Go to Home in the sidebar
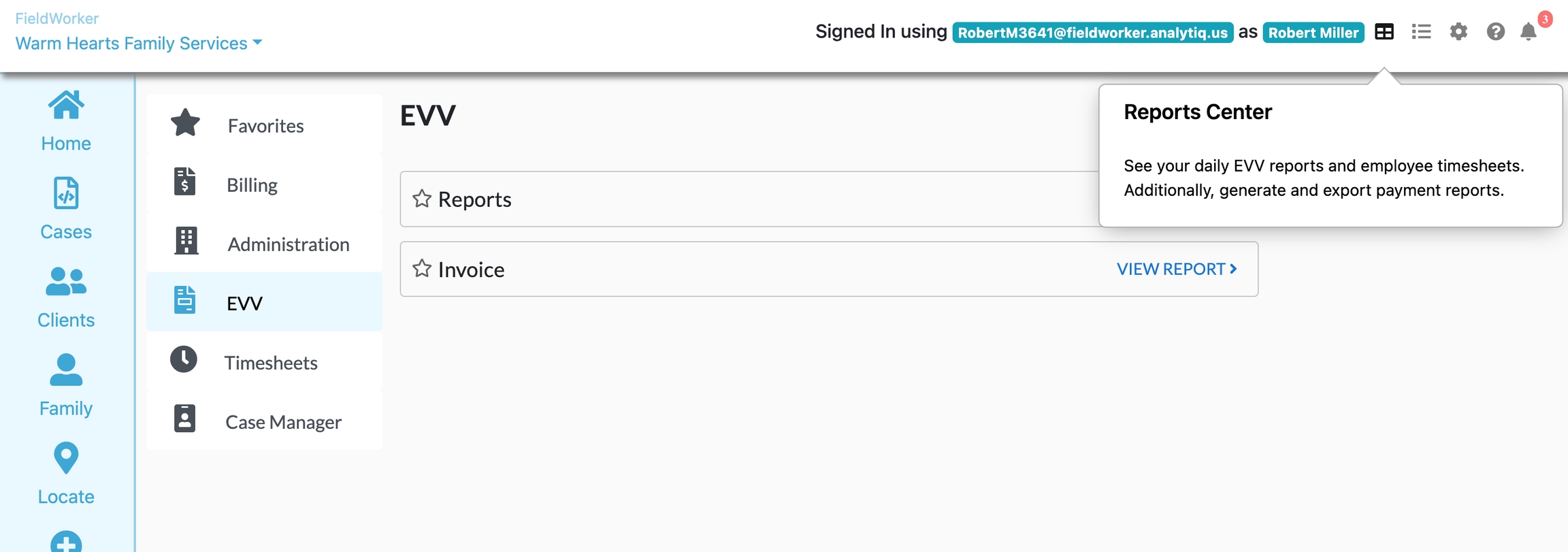Screen dimensions: 1568x552 tap(66, 122)
